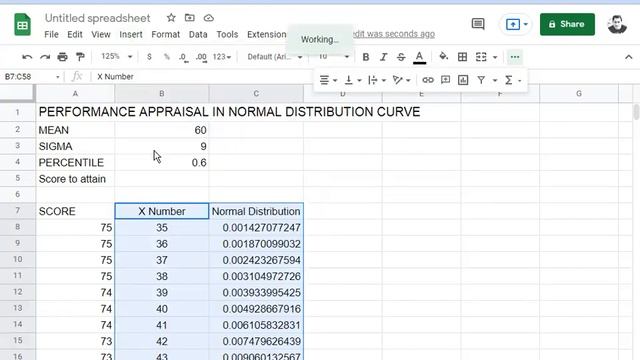This screenshot has height=360, width=640.
Task: Open the Edit menu
Action: pyautogui.click(x=75, y=34)
